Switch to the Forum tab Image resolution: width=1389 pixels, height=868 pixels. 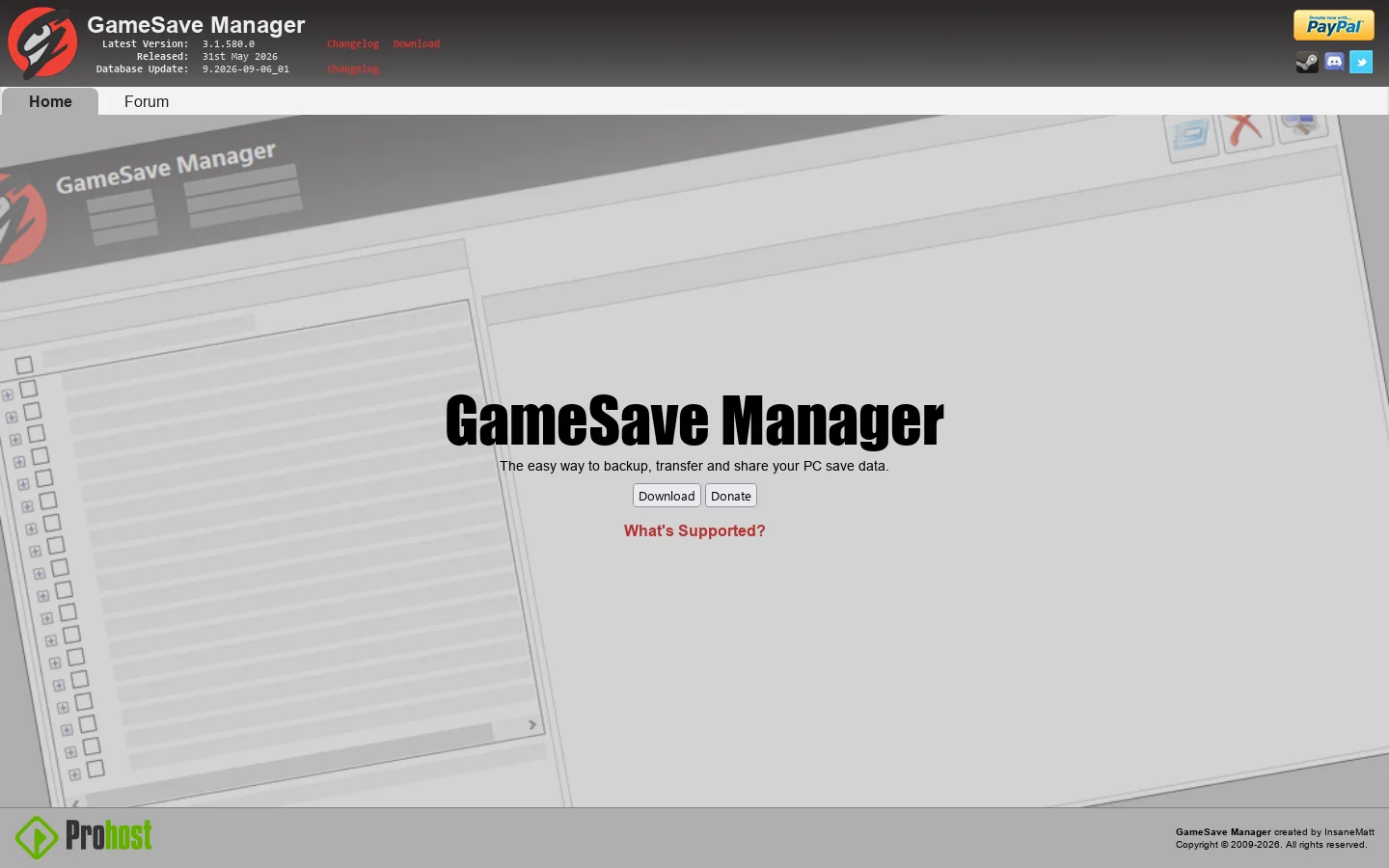click(x=147, y=101)
